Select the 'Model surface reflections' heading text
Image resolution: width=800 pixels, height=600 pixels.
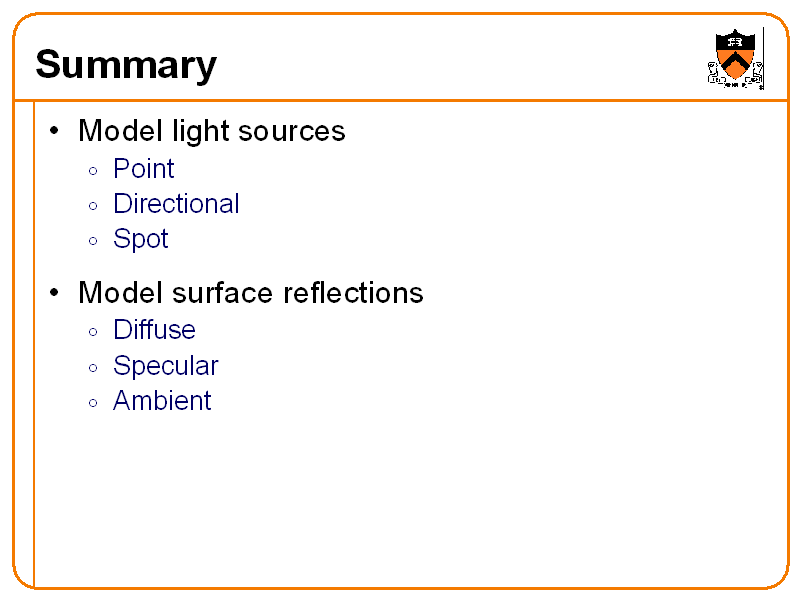point(250,293)
